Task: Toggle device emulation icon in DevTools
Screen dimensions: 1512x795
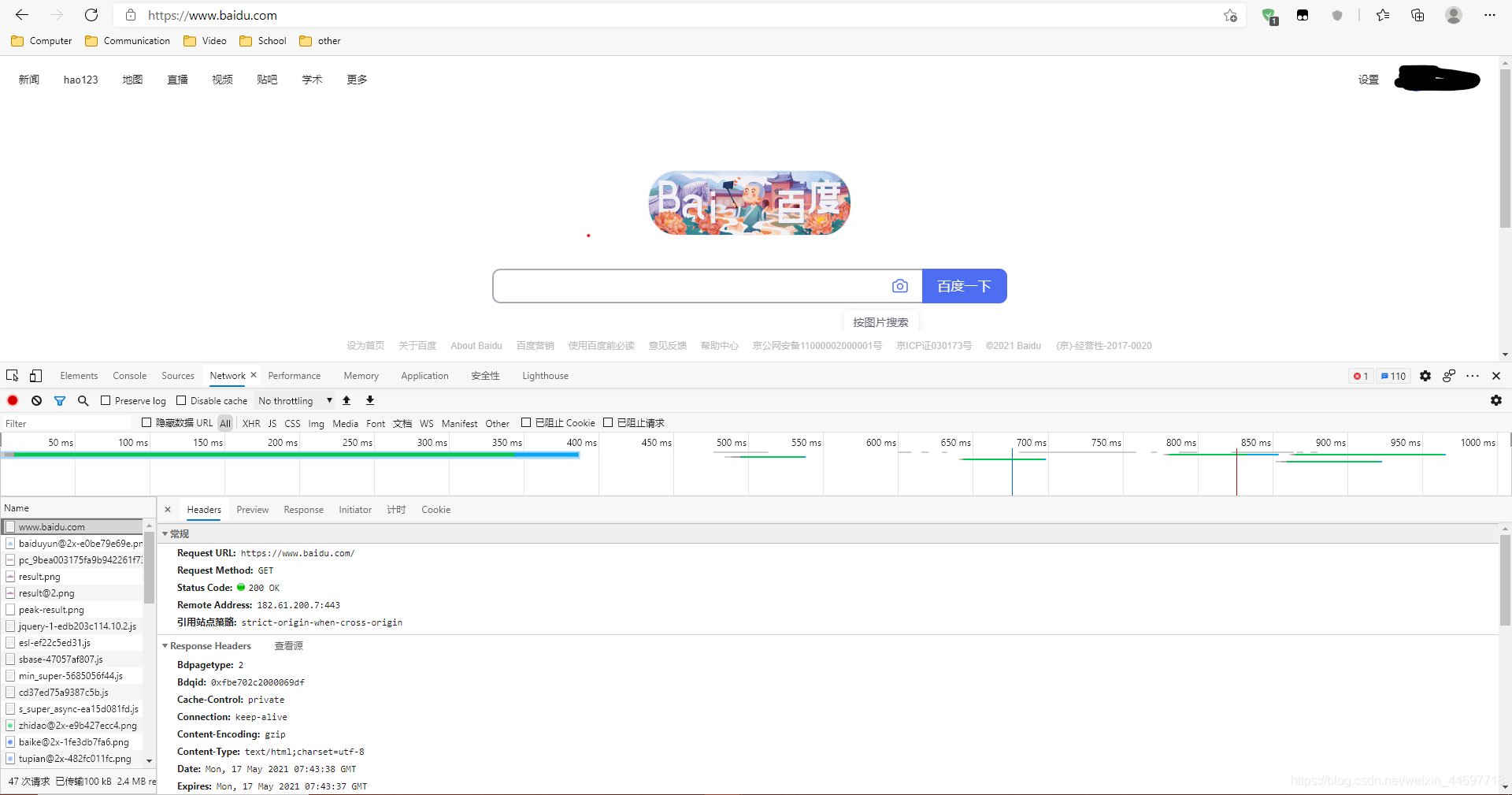Action: pyautogui.click(x=35, y=376)
